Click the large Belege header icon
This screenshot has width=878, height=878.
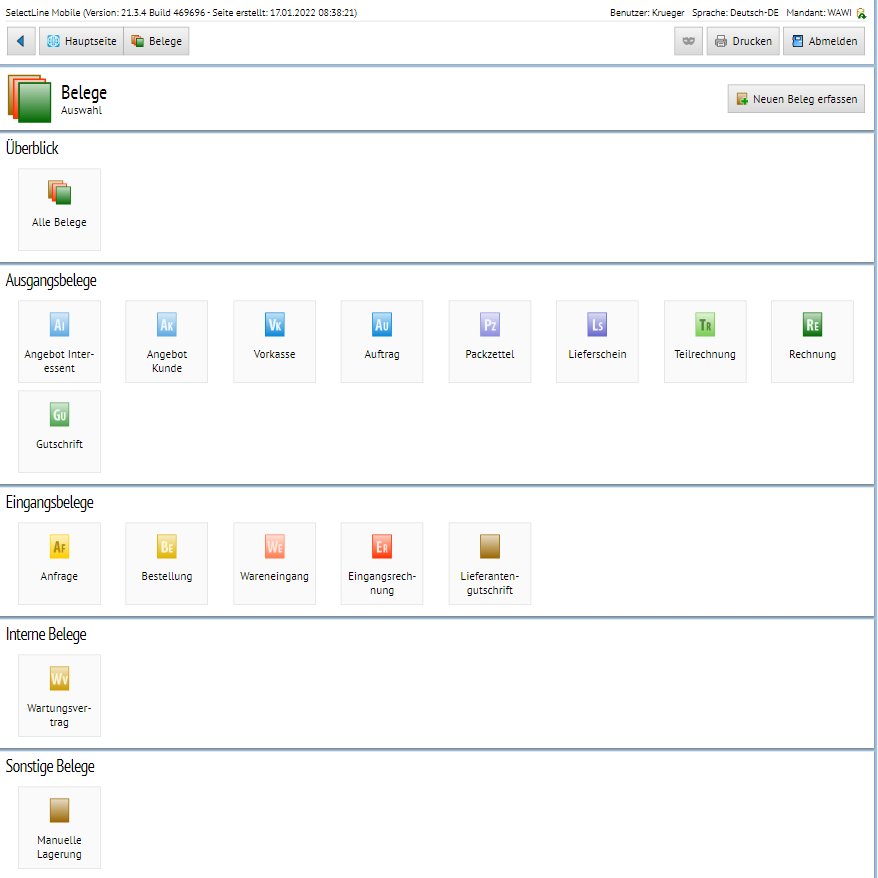click(29, 99)
